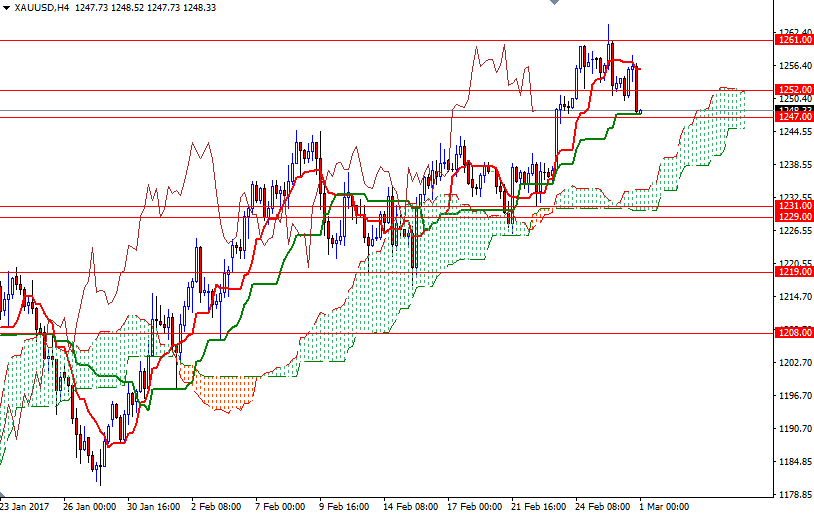Select the 1219.00 red price label
814x514 pixels.
794,271
